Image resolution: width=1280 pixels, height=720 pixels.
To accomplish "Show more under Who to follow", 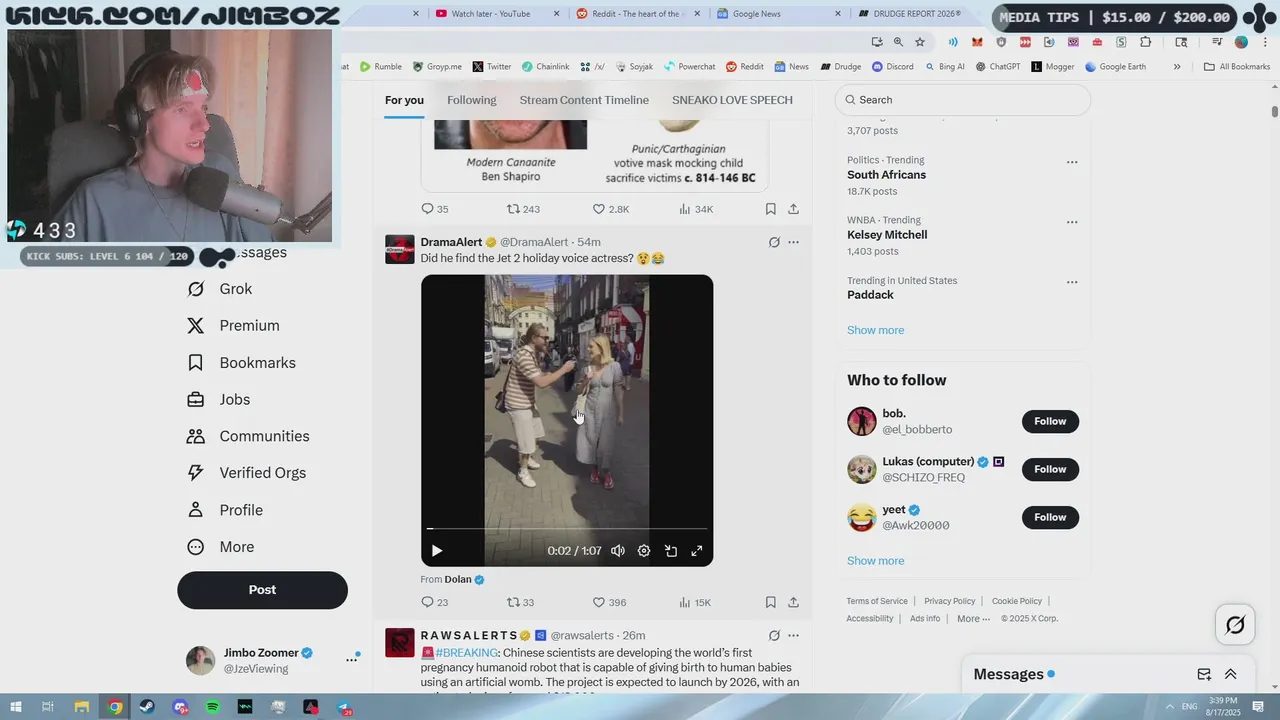I will (875, 561).
